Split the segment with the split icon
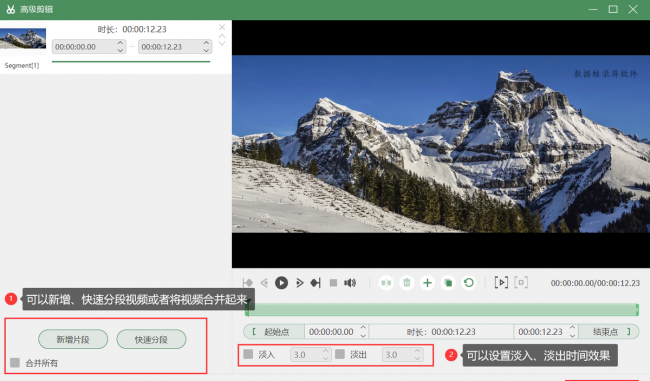This screenshot has width=650, height=381. coord(386,283)
